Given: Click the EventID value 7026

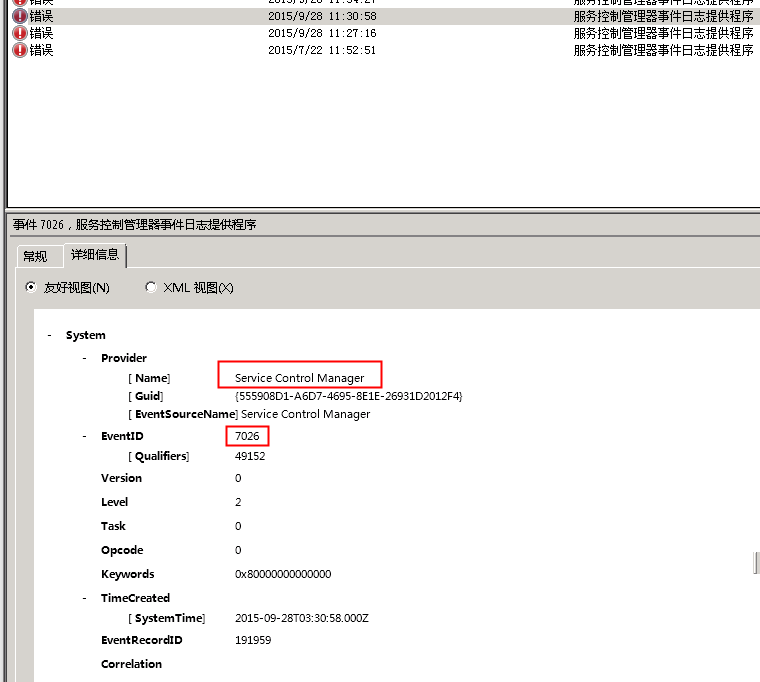Looking at the screenshot, I should [x=247, y=437].
